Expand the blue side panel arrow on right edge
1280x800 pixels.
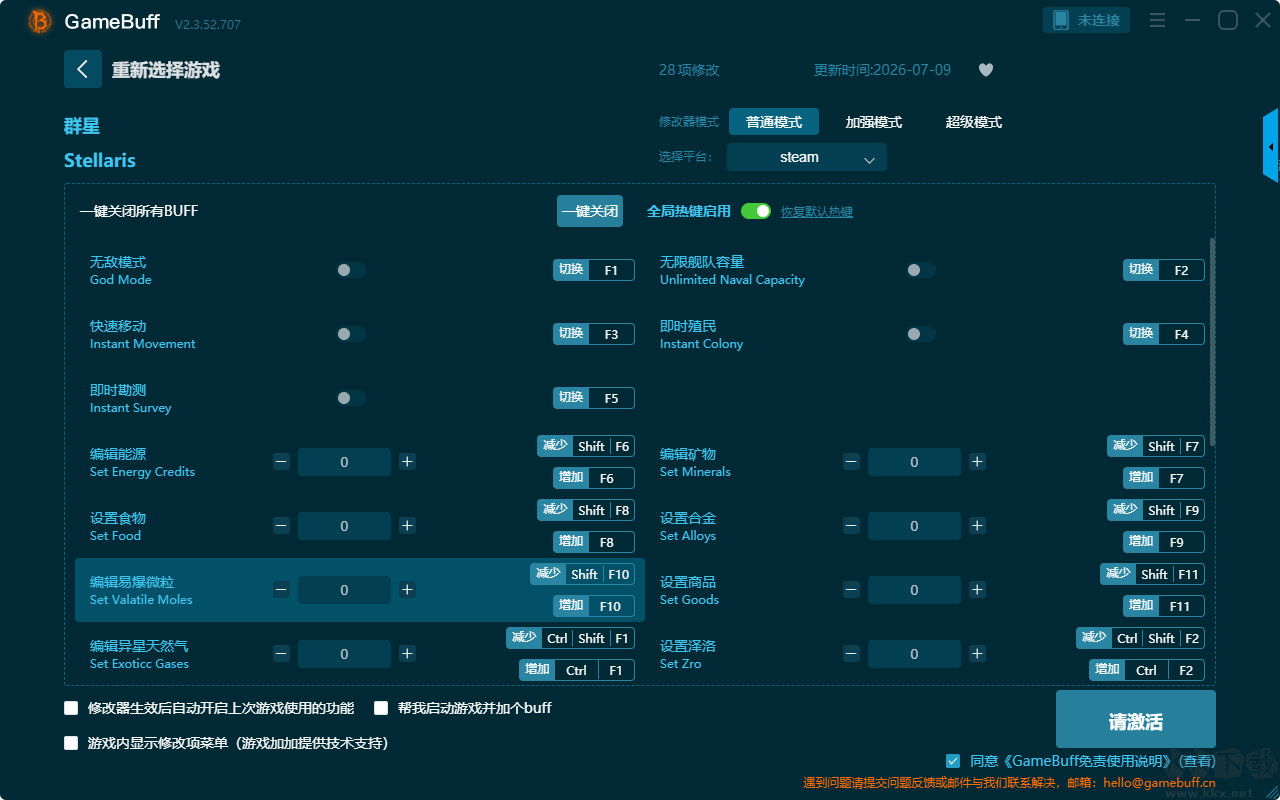tap(1271, 146)
